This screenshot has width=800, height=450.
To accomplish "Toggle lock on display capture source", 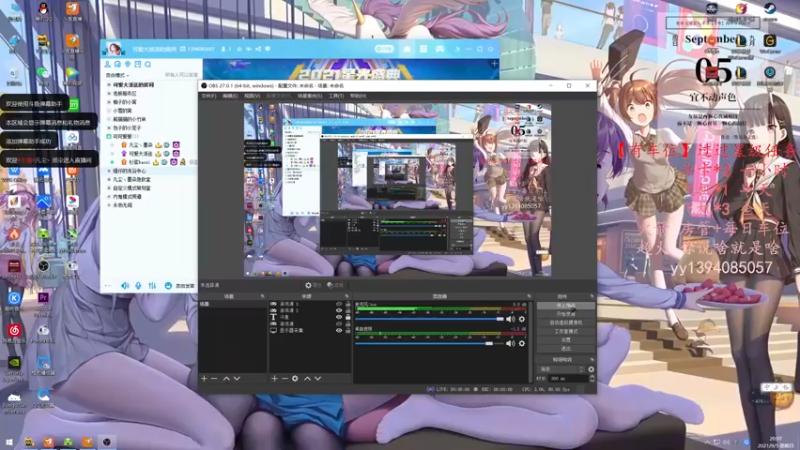I will coord(348,331).
